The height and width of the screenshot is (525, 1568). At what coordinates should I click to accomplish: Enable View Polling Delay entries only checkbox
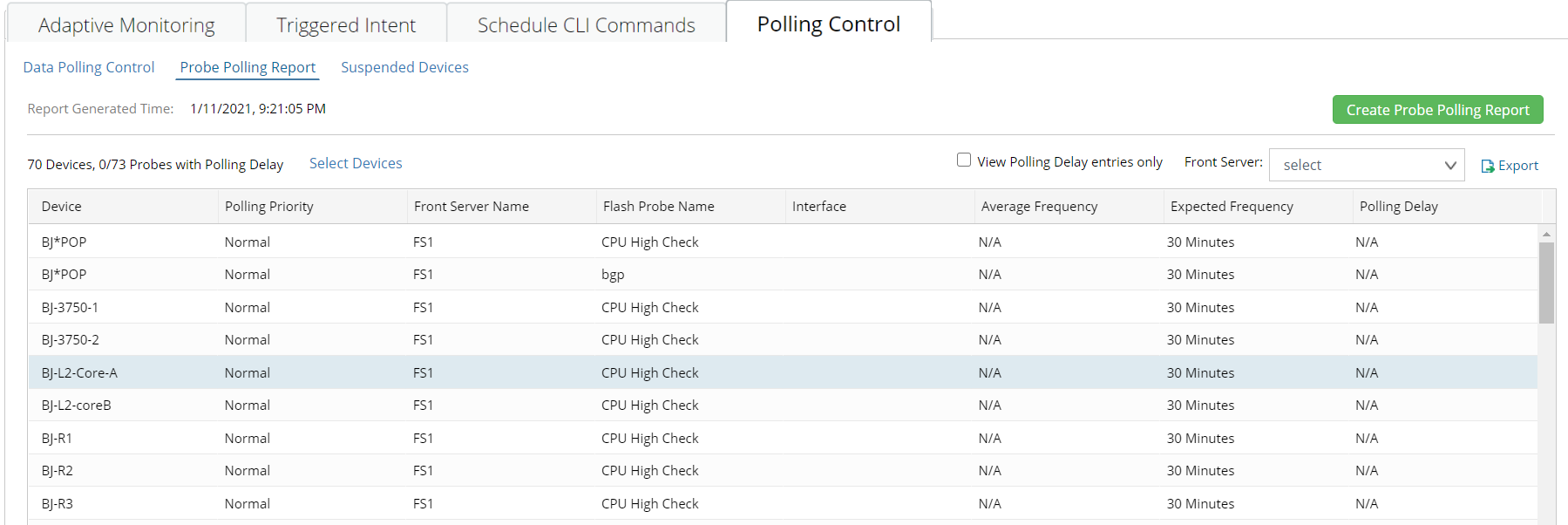point(964,160)
